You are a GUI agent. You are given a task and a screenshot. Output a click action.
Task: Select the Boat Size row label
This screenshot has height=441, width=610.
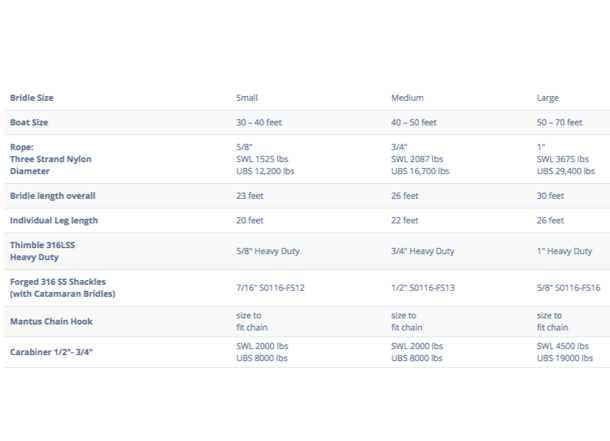coord(29,122)
